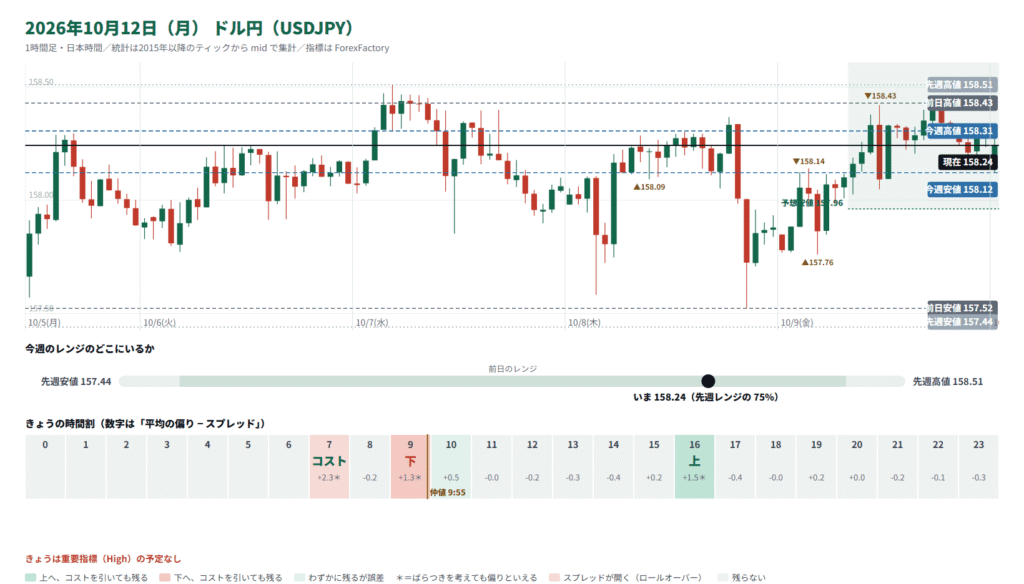Click the 10/9(金) date axis label
Viewport: 1024px width, 584px height.
coord(797,323)
